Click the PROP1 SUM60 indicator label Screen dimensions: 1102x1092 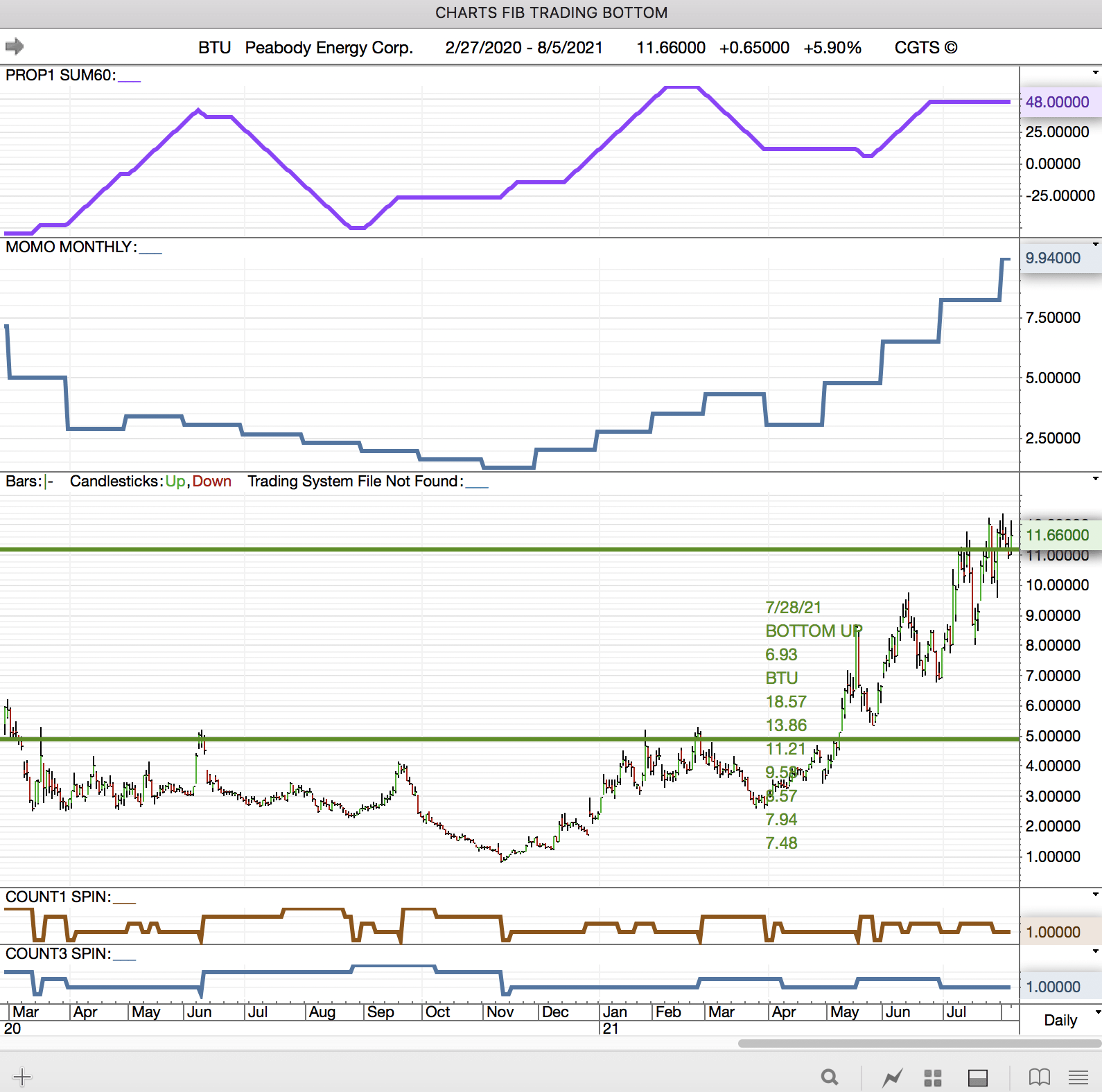[60, 75]
